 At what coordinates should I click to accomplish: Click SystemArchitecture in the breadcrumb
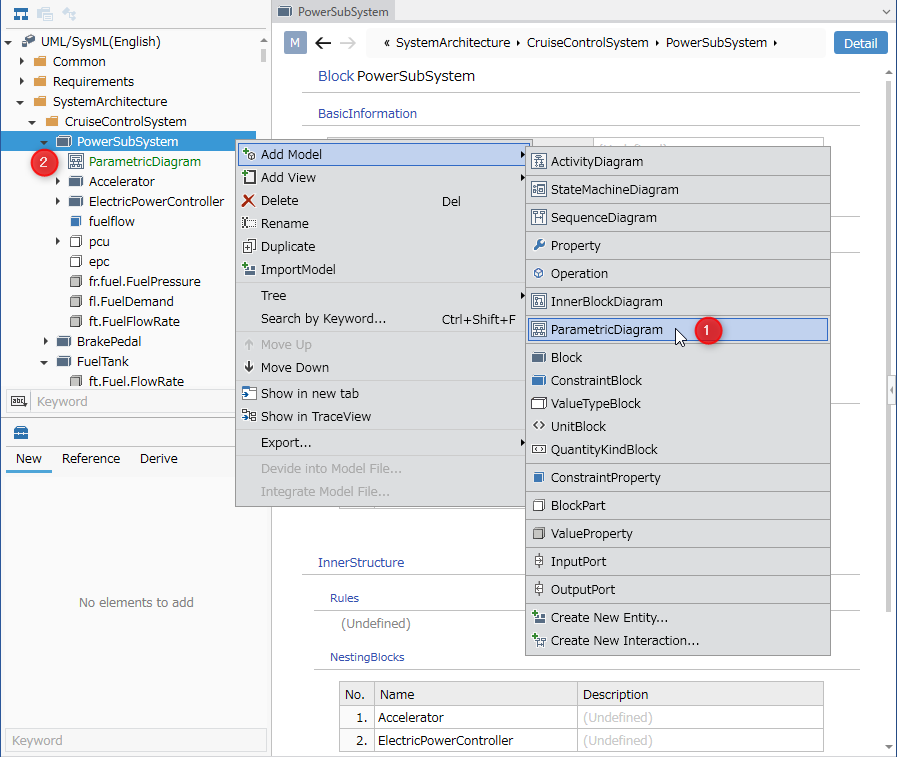click(453, 43)
